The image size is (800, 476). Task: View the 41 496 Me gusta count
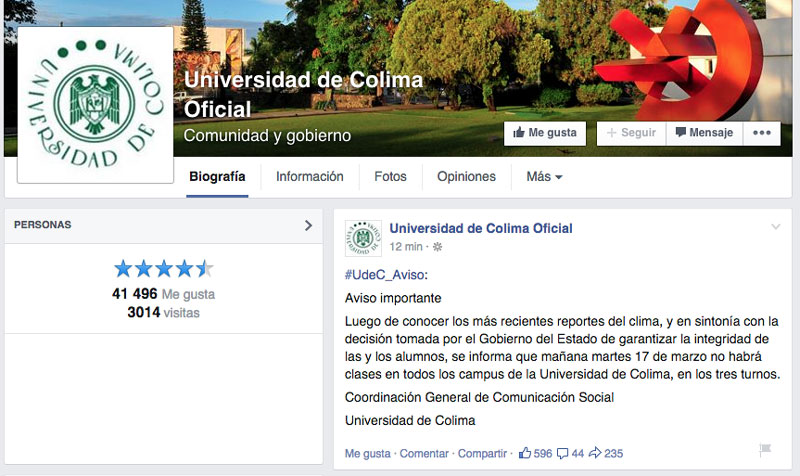(163, 294)
